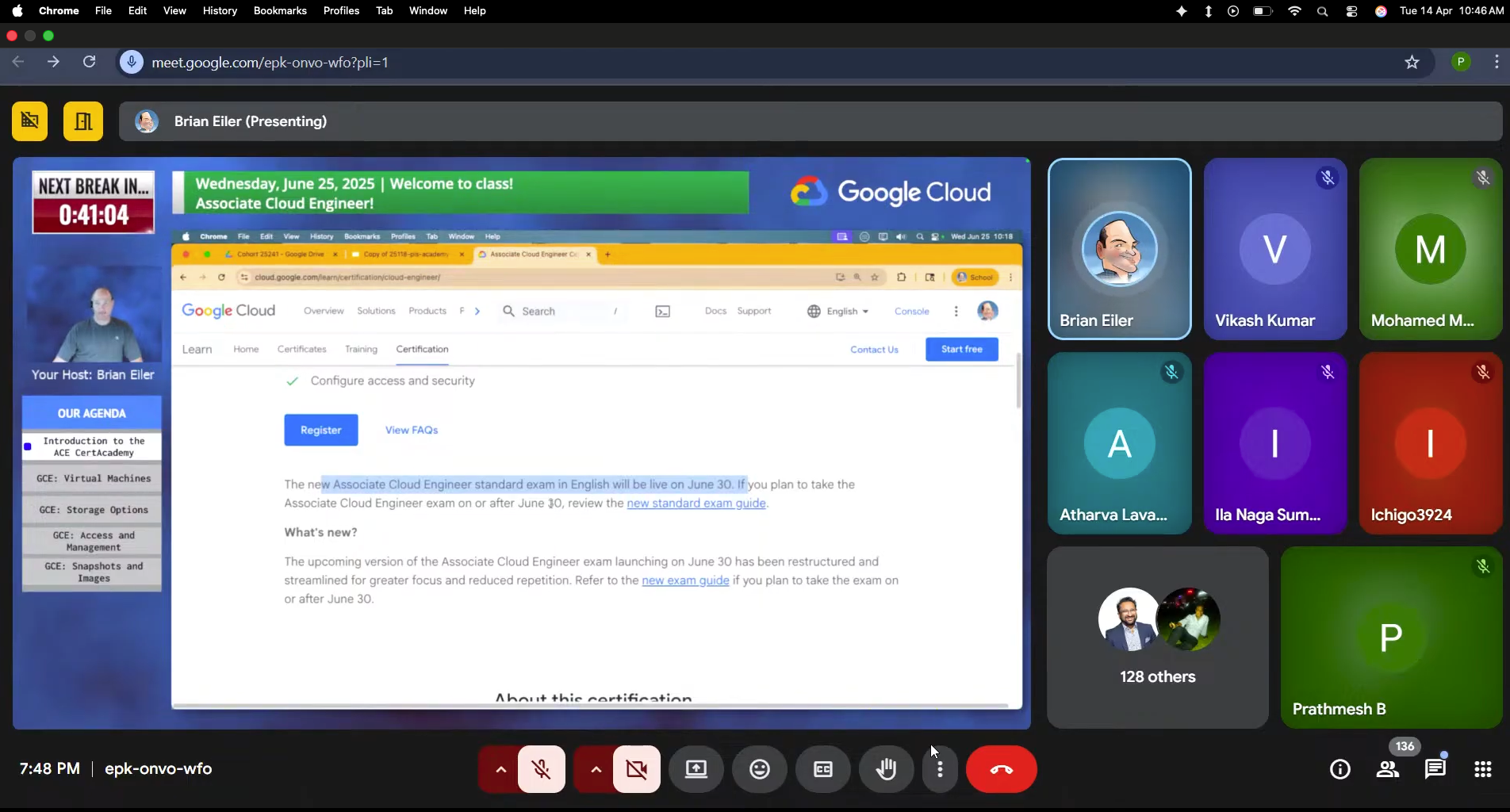Viewport: 1510px width, 812px height.
Task: Open the Chrome profile P avatar
Action: 1461,62
